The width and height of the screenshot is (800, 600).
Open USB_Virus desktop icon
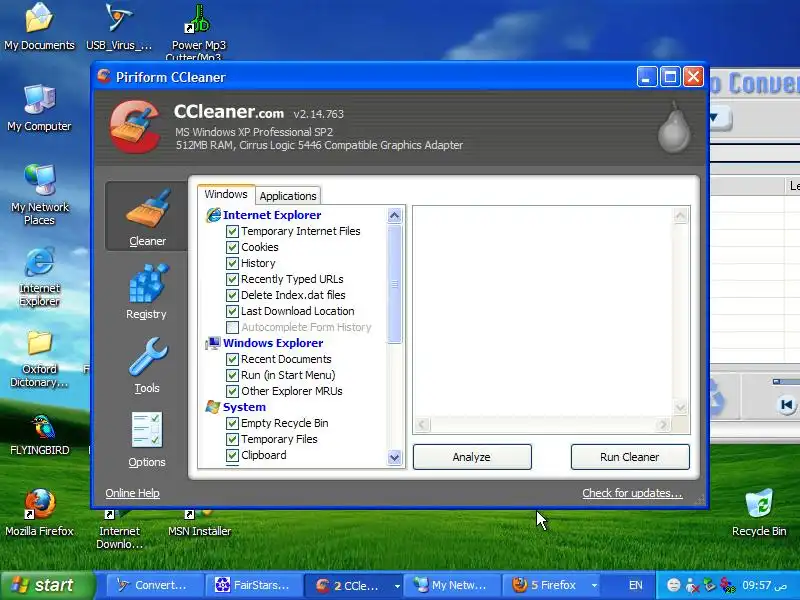coord(119,27)
